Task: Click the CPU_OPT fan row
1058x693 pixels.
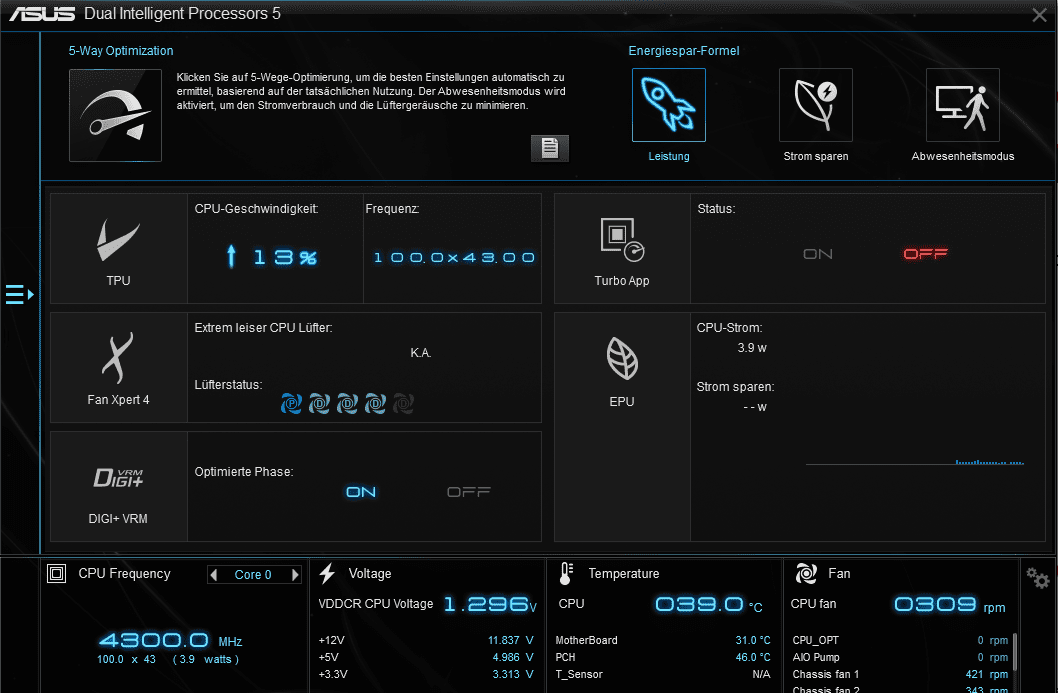Action: pyautogui.click(x=900, y=640)
